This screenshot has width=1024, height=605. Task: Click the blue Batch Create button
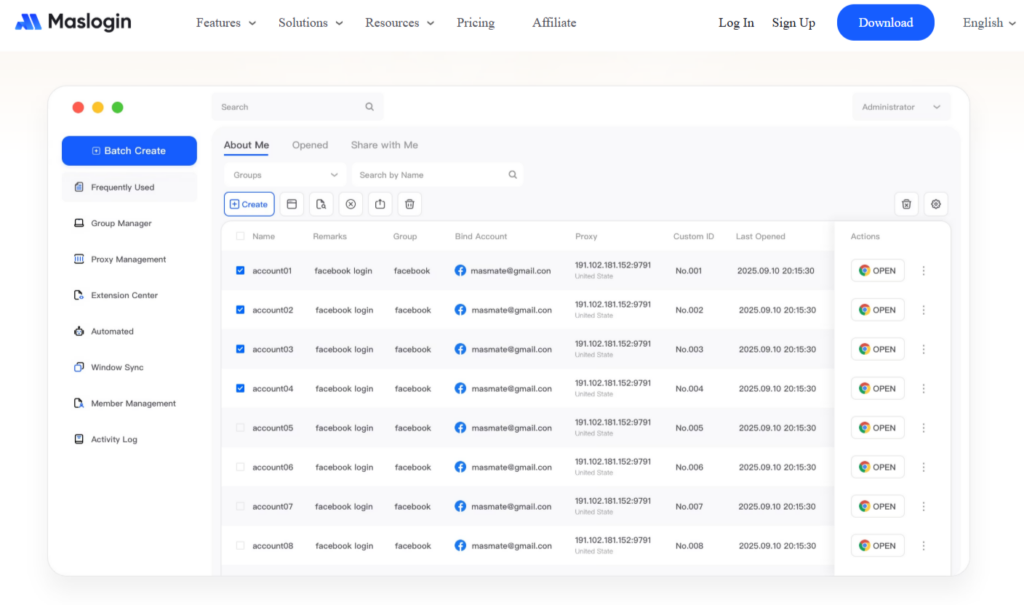pyautogui.click(x=129, y=151)
